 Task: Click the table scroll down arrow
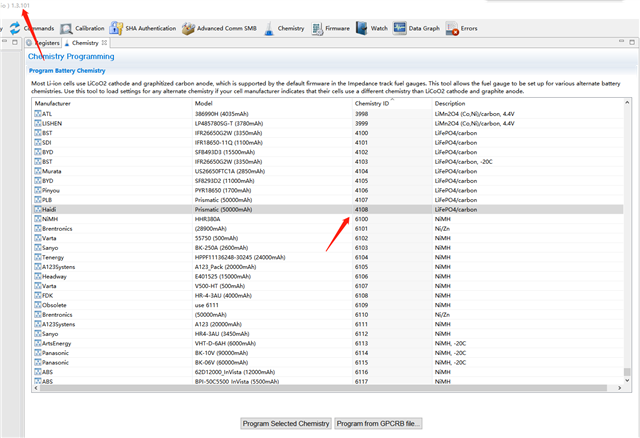pos(627,380)
